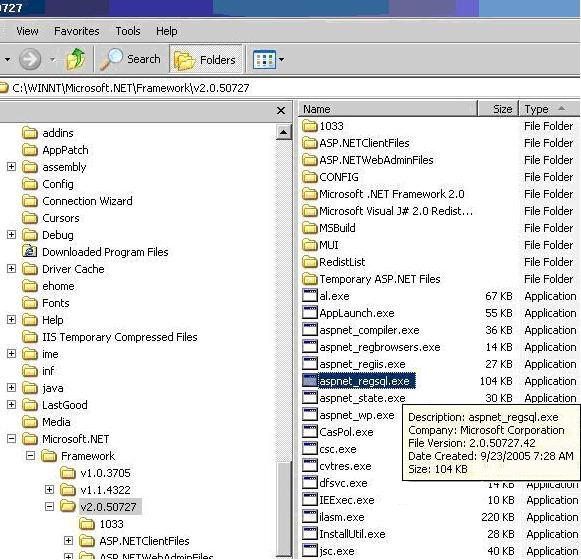Select the AppLaunch.exe application icon
The image size is (581, 560).
(x=310, y=312)
